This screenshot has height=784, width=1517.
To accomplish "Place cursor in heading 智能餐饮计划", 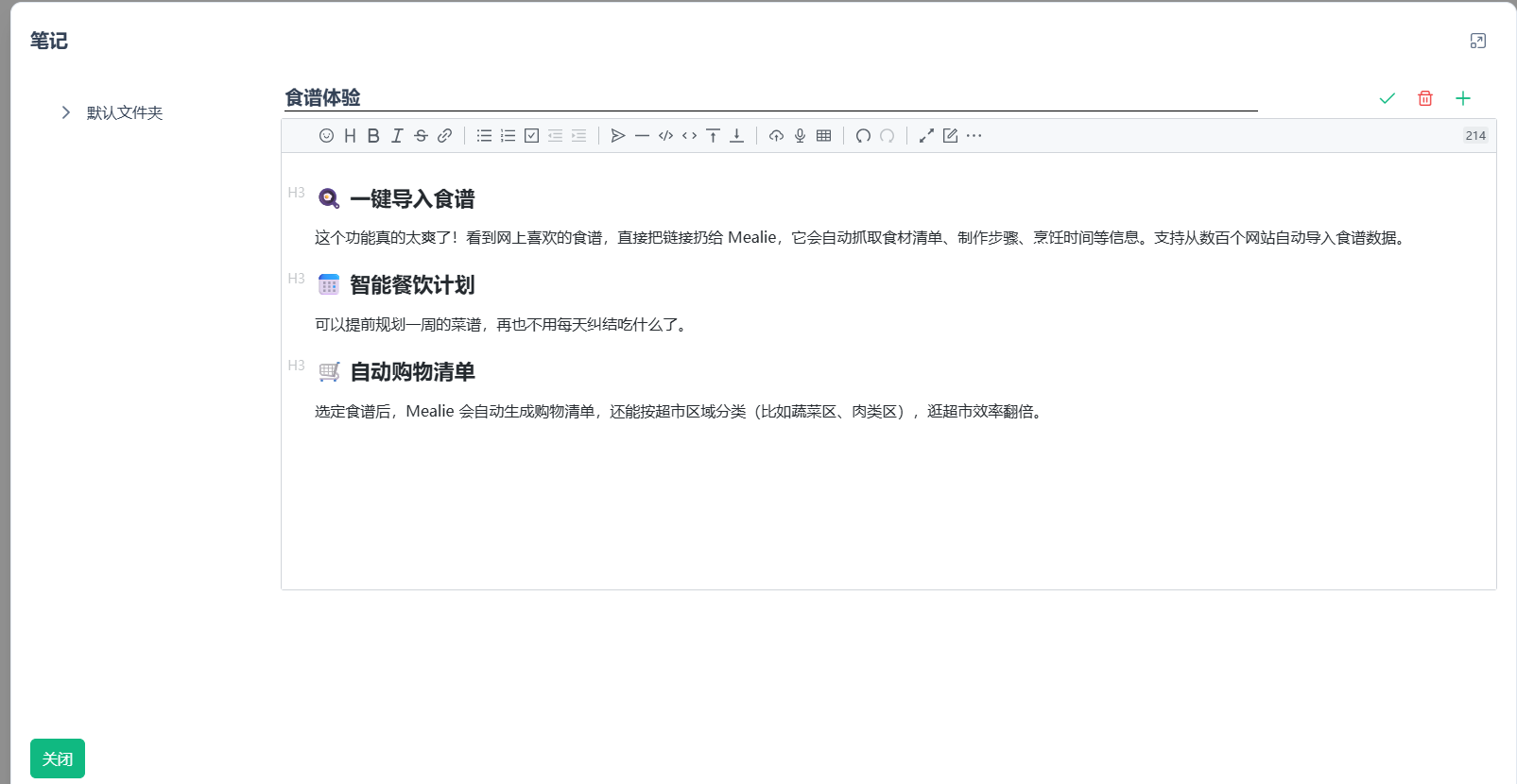I will pyautogui.click(x=412, y=284).
